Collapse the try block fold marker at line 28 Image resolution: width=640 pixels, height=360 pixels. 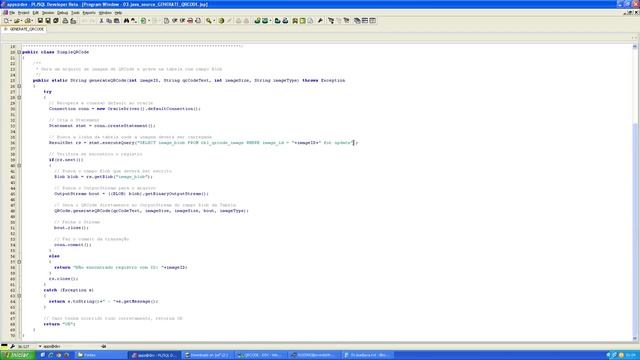click(x=19, y=98)
